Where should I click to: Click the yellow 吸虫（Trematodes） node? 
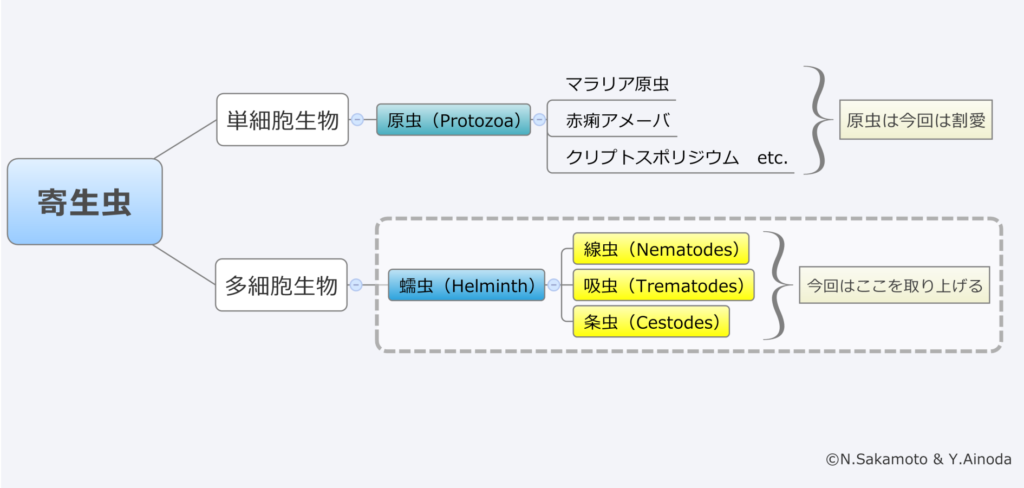(x=663, y=286)
